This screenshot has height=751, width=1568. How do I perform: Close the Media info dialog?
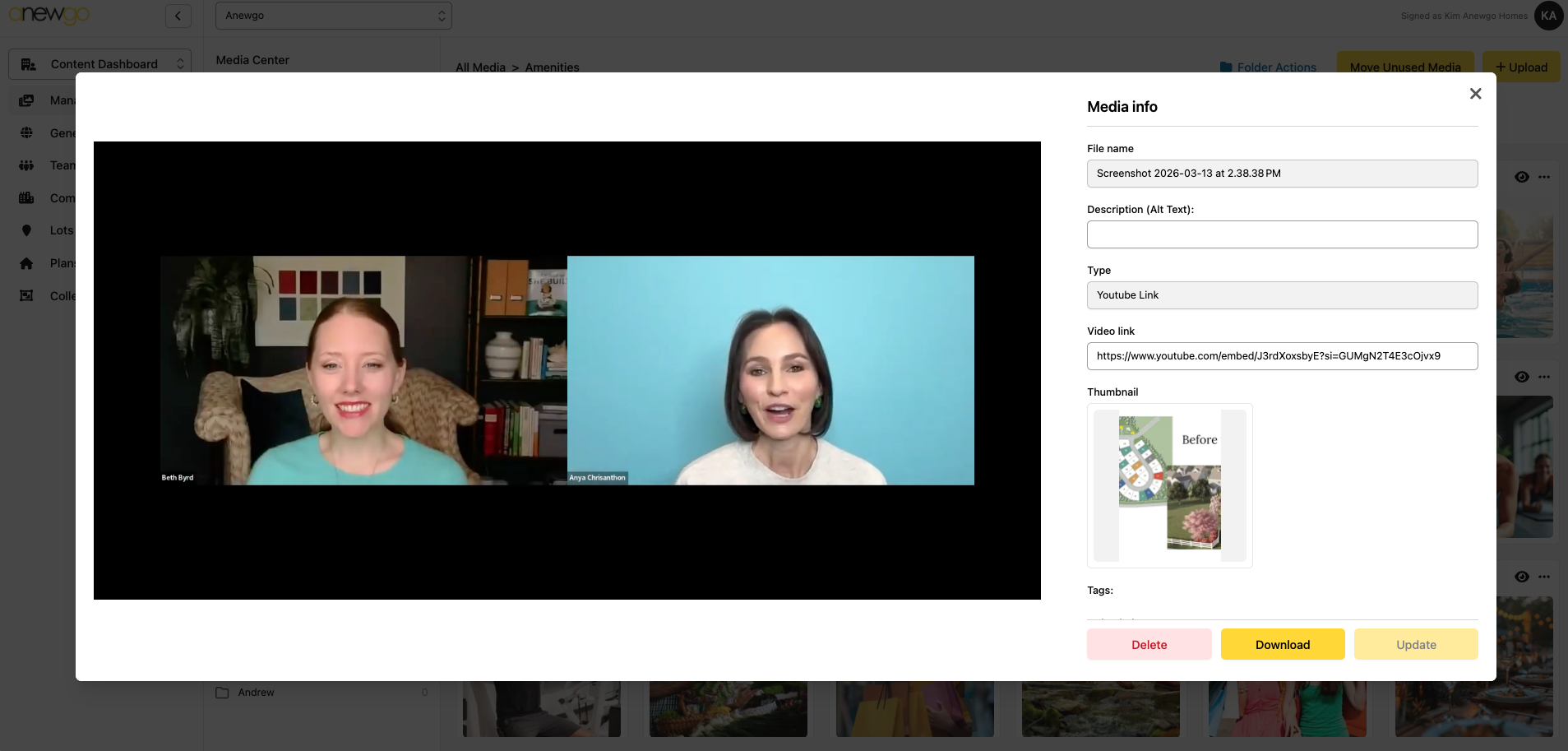pos(1475,94)
